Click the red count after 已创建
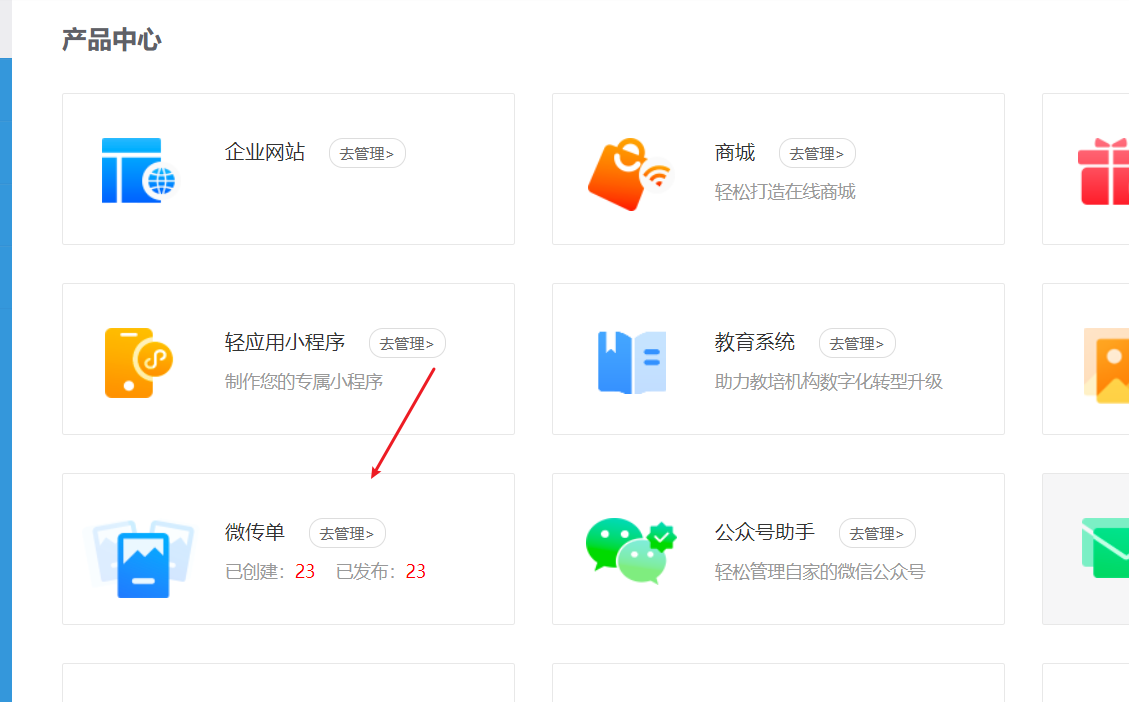 pos(305,572)
